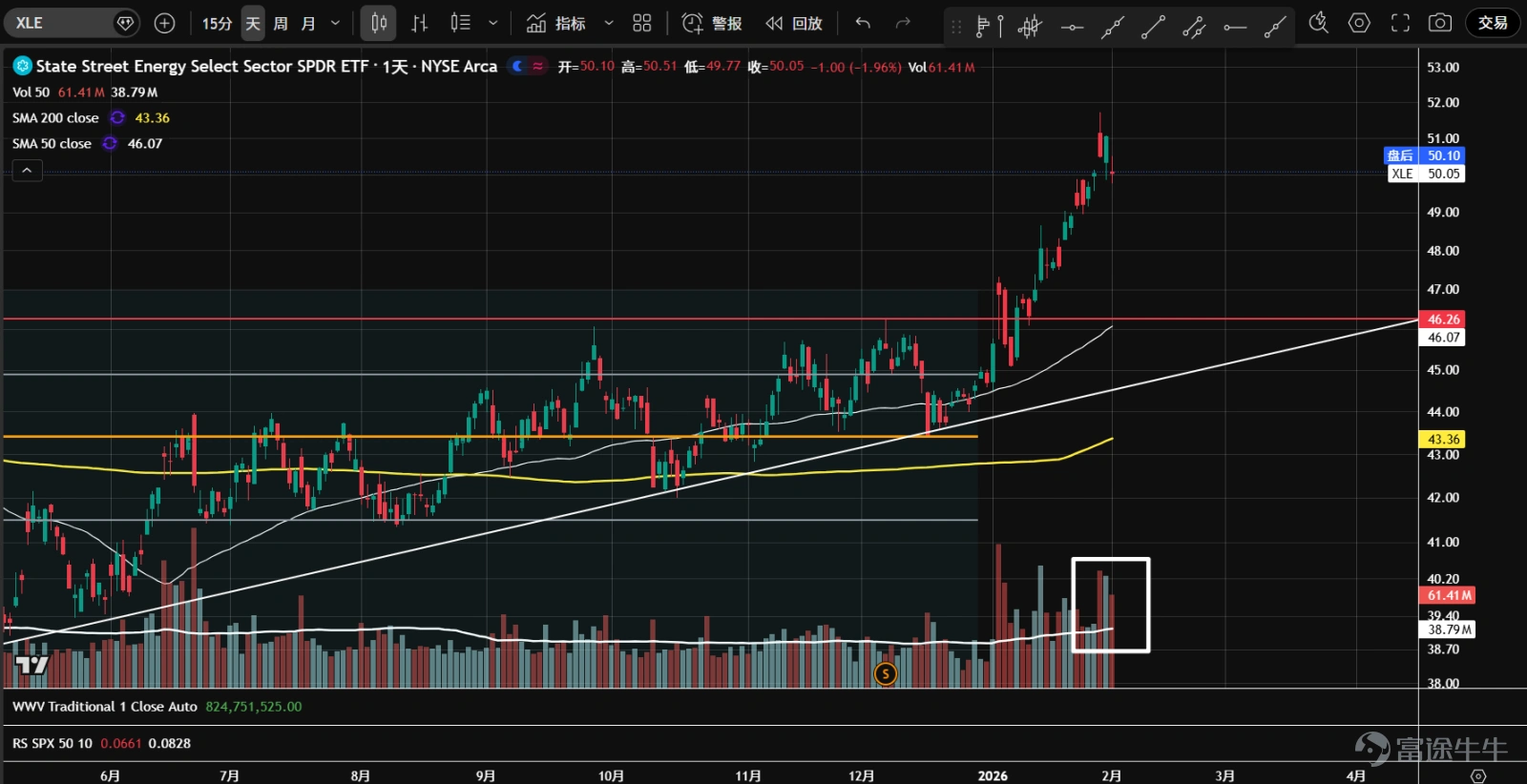Choose the bar chart style icon
The image size is (1527, 784).
pos(419,23)
